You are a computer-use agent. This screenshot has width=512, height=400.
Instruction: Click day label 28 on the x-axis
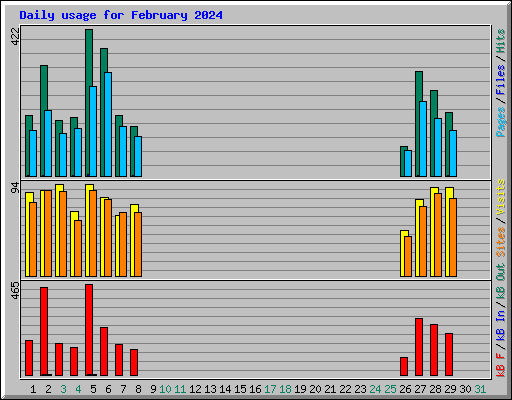(435, 389)
